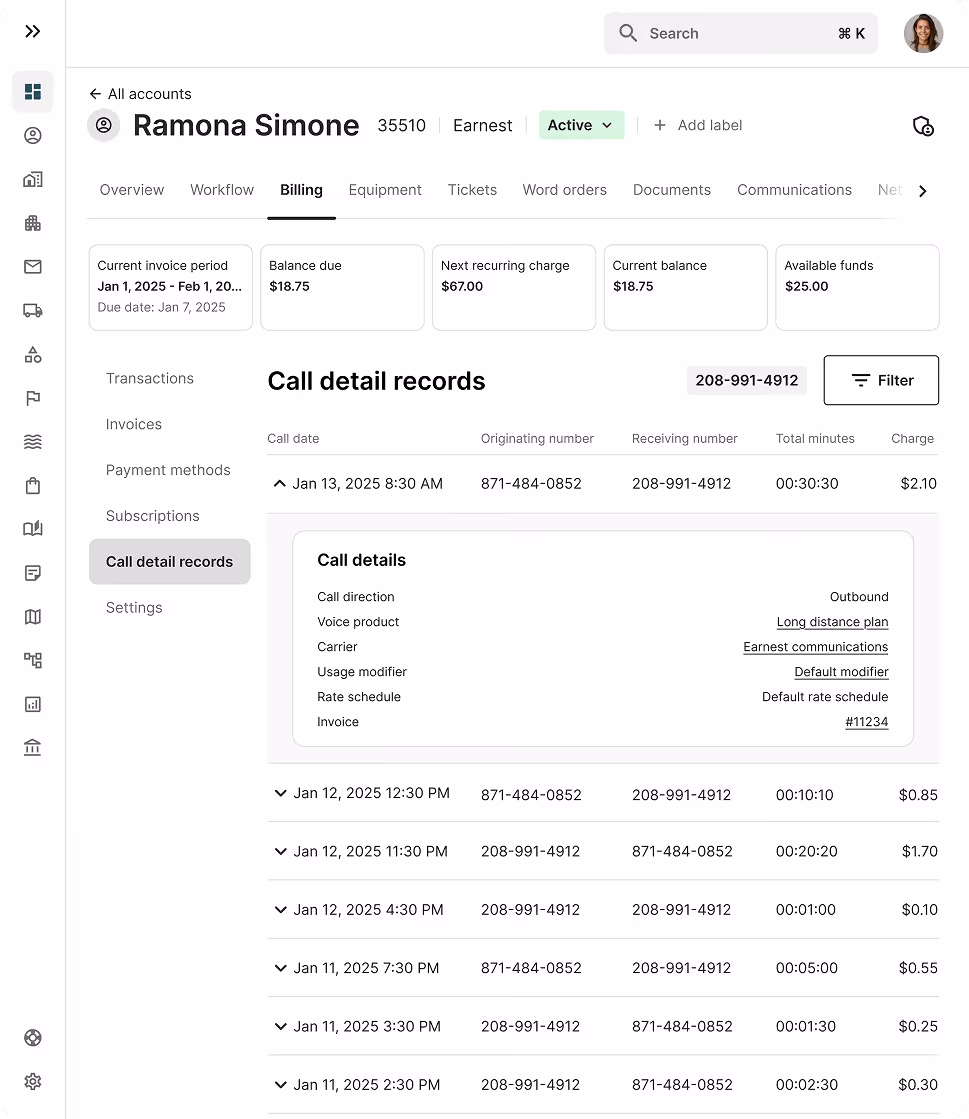This screenshot has width=969, height=1119.
Task: Open the map icon in the sidebar
Action: click(33, 617)
